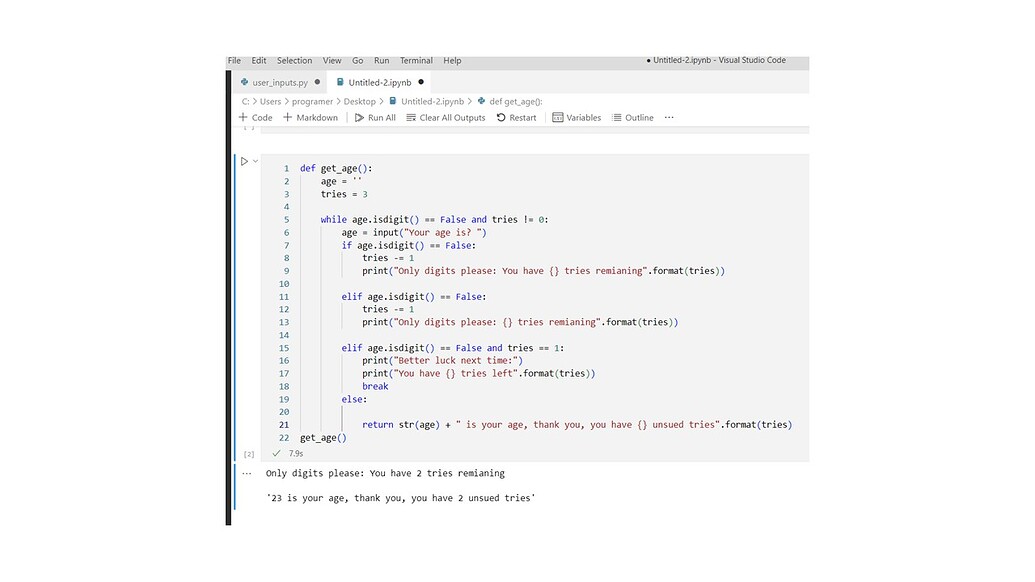
Task: Click the unsaved dot on user_inputs.py tab
Action: [x=317, y=82]
